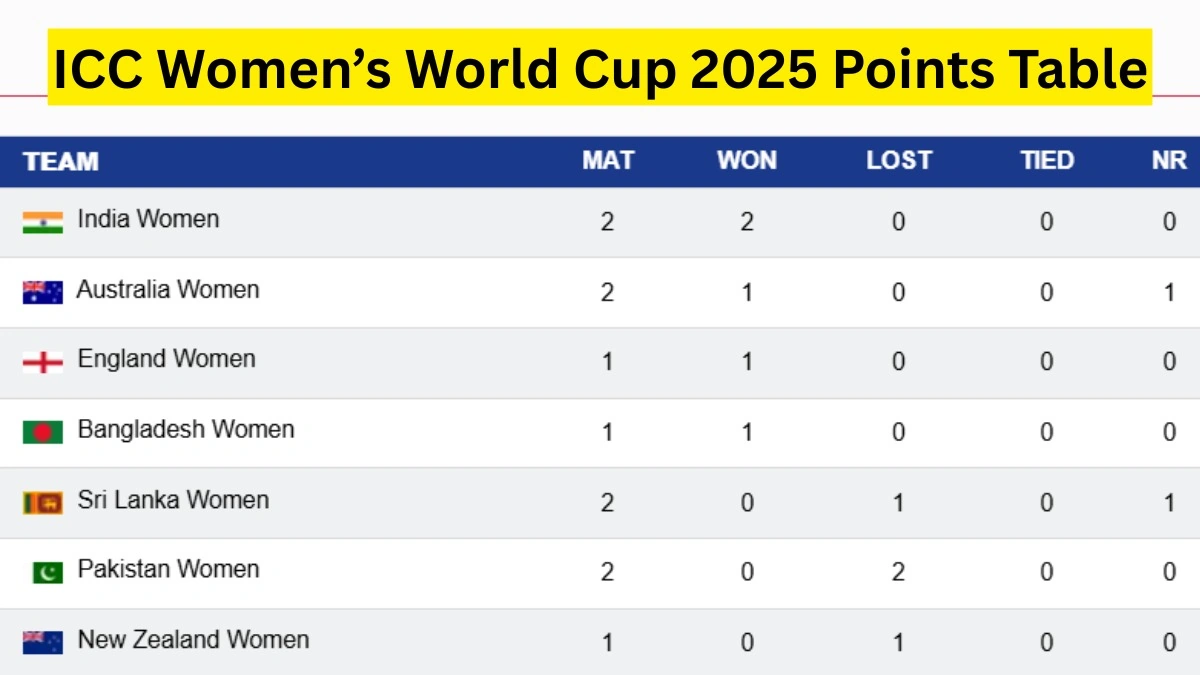Click the LOST column header
This screenshot has height=675, width=1200.
pyautogui.click(x=898, y=161)
